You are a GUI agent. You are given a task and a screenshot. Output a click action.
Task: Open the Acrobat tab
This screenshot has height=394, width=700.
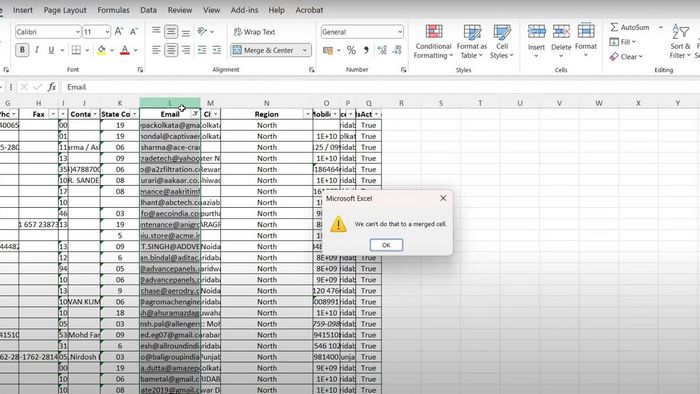pyautogui.click(x=309, y=10)
